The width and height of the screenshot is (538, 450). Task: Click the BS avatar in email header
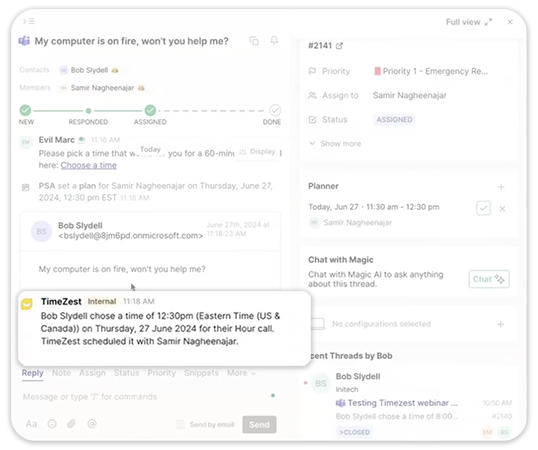pyautogui.click(x=41, y=231)
